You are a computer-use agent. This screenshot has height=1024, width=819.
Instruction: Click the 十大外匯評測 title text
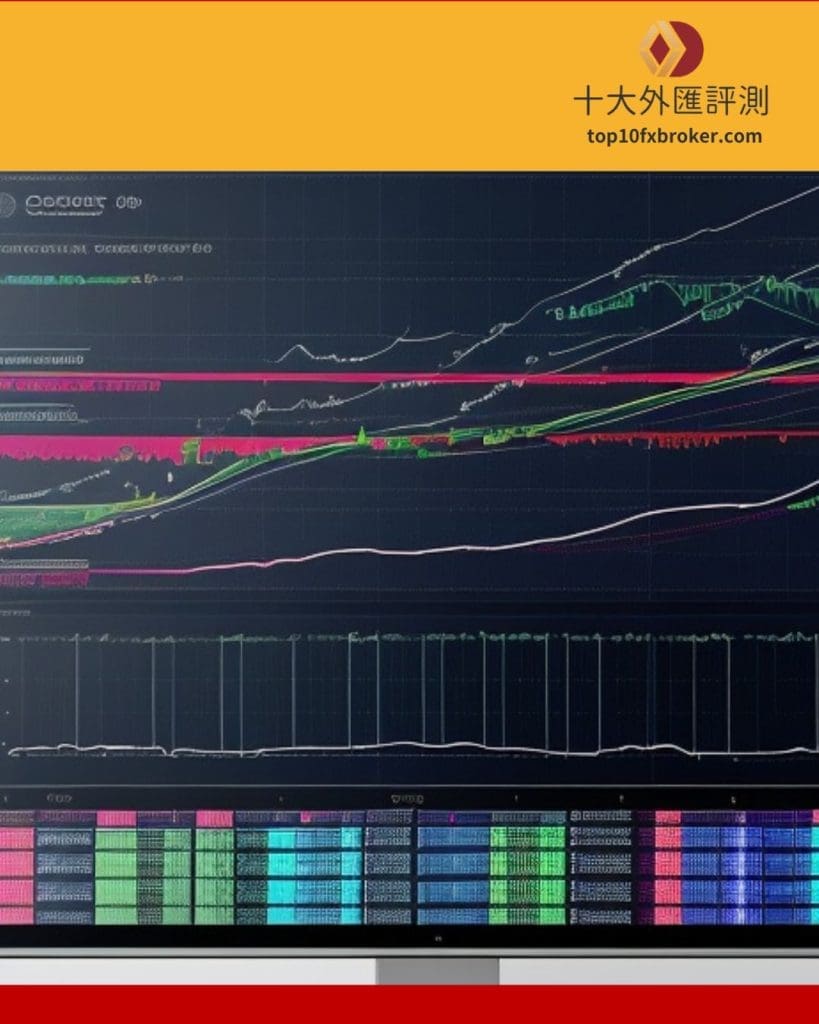(671, 101)
